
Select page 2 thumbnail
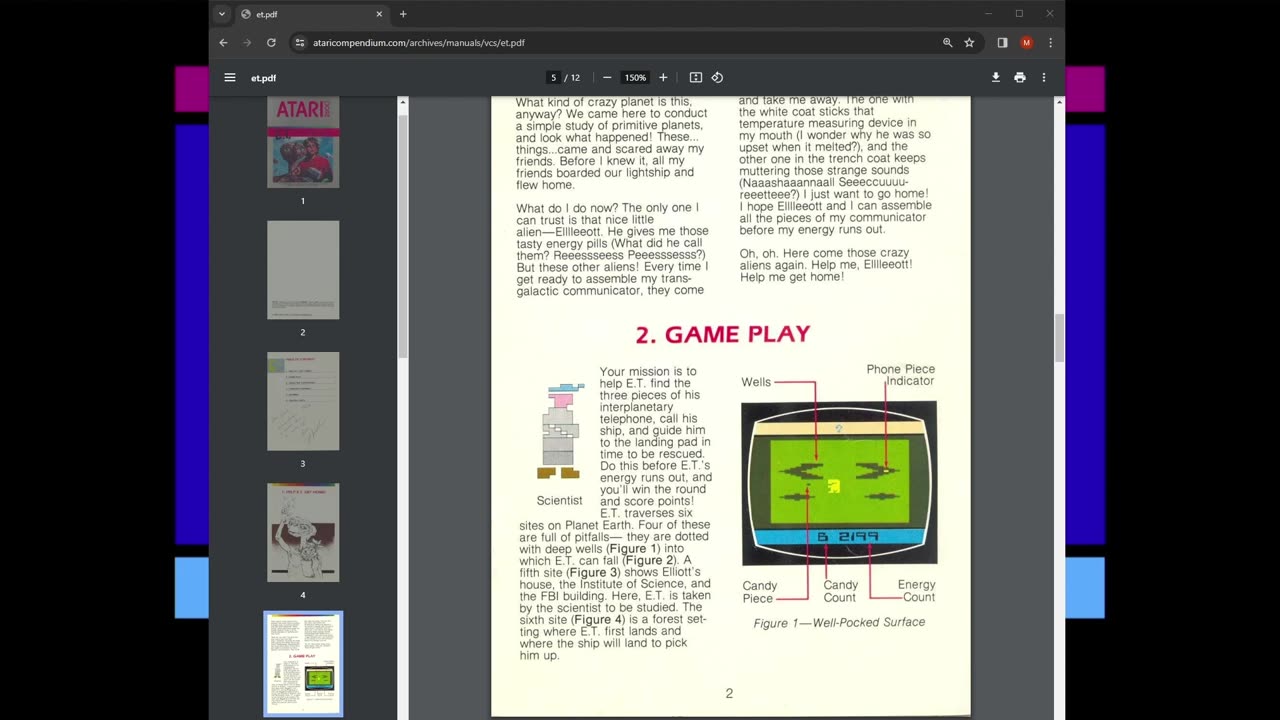tap(303, 270)
